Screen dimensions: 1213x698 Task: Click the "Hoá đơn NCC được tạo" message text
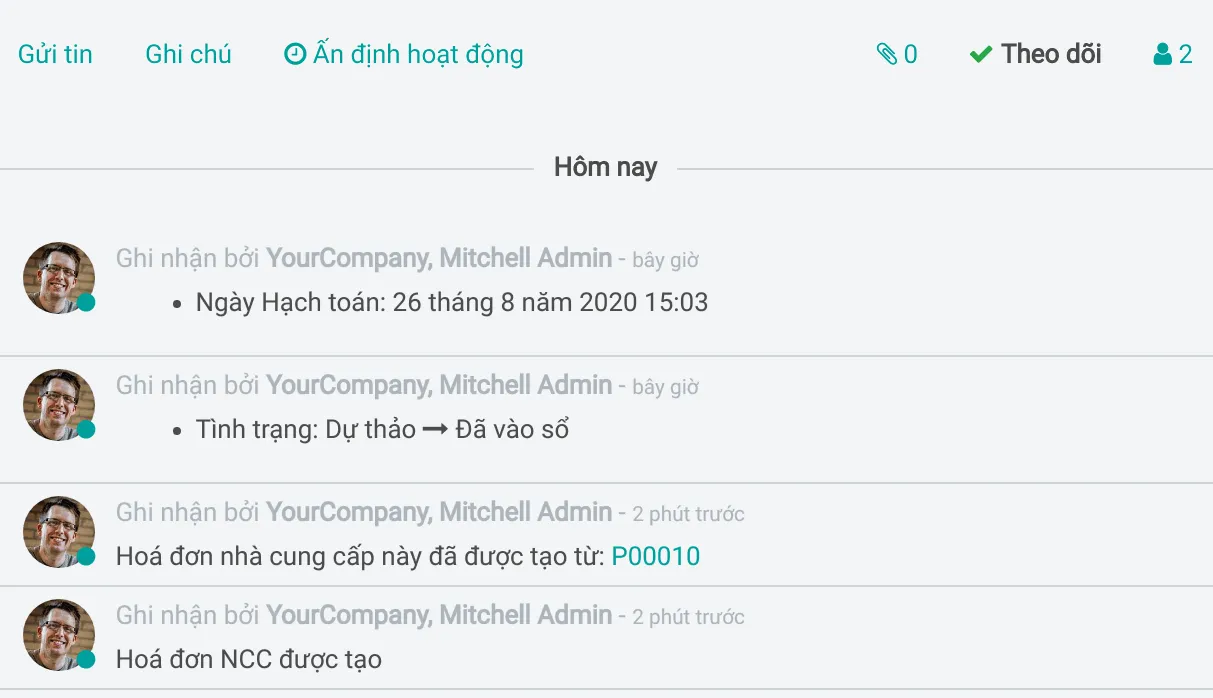[249, 659]
